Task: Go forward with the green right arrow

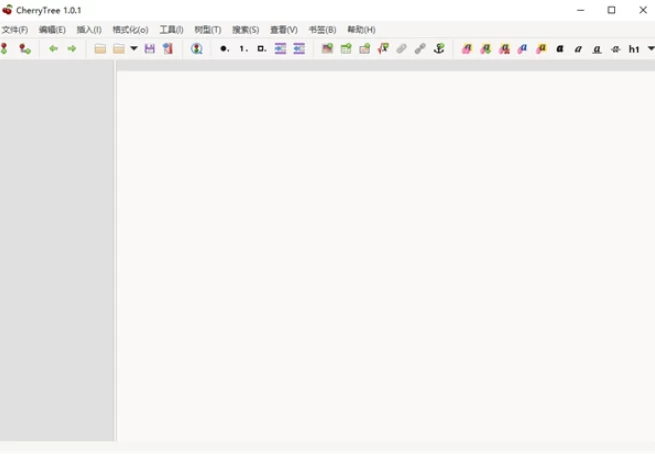Action: [72, 49]
